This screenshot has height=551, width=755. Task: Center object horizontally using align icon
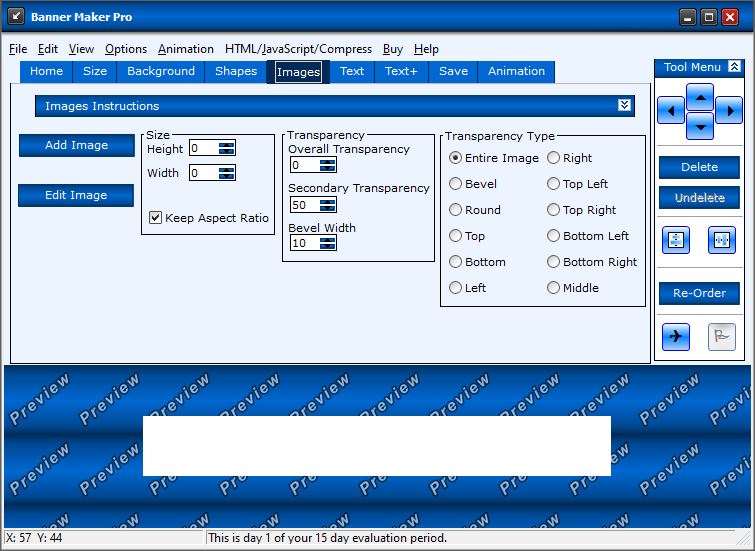click(x=722, y=240)
